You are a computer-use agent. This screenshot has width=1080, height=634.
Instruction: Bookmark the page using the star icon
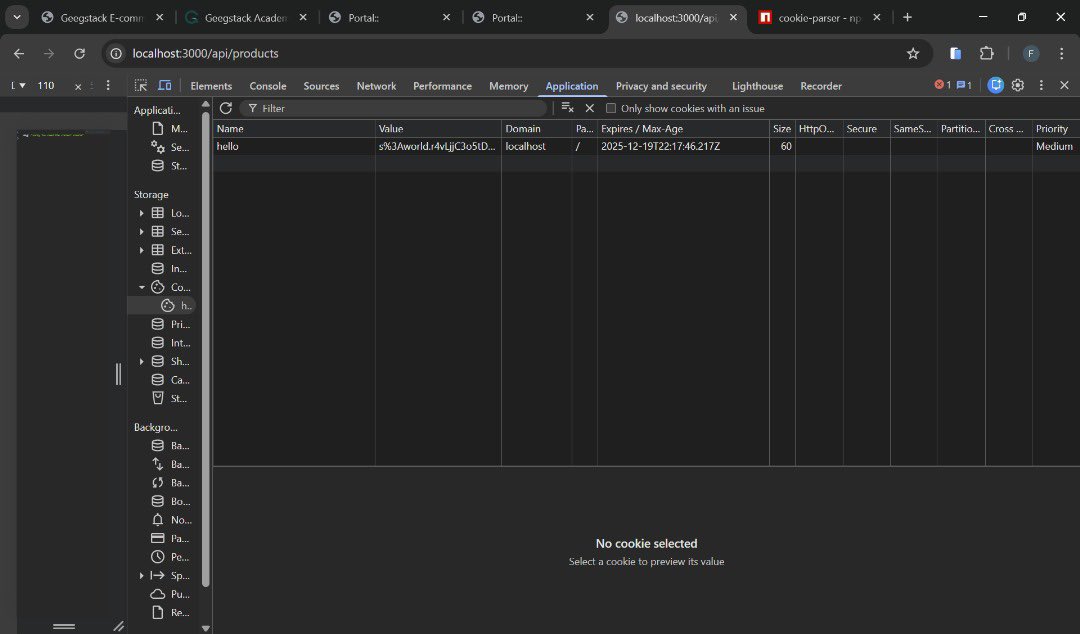[x=912, y=53]
